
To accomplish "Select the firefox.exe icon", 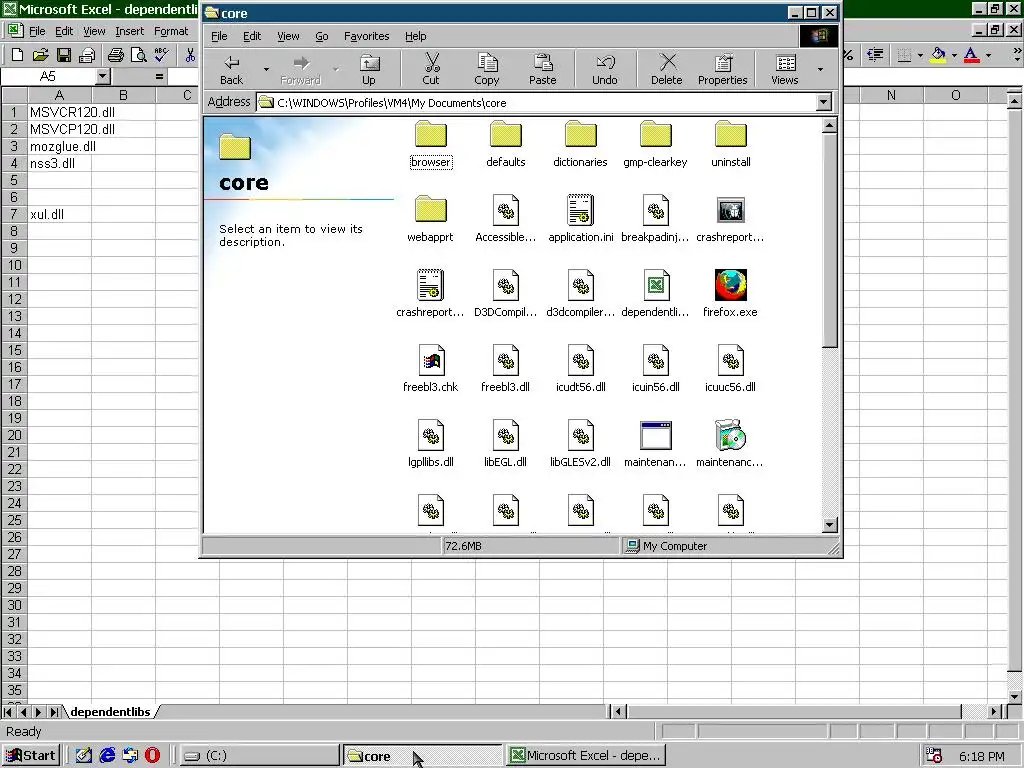I will (x=730, y=295).
